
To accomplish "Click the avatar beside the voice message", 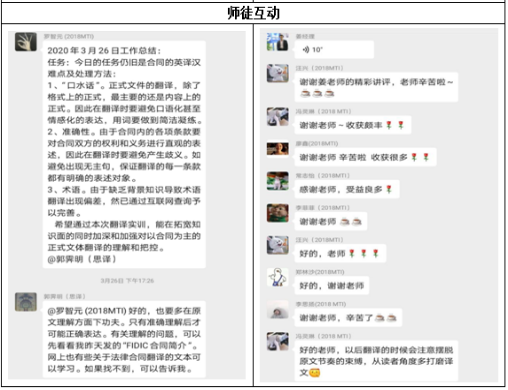I will 278,42.
